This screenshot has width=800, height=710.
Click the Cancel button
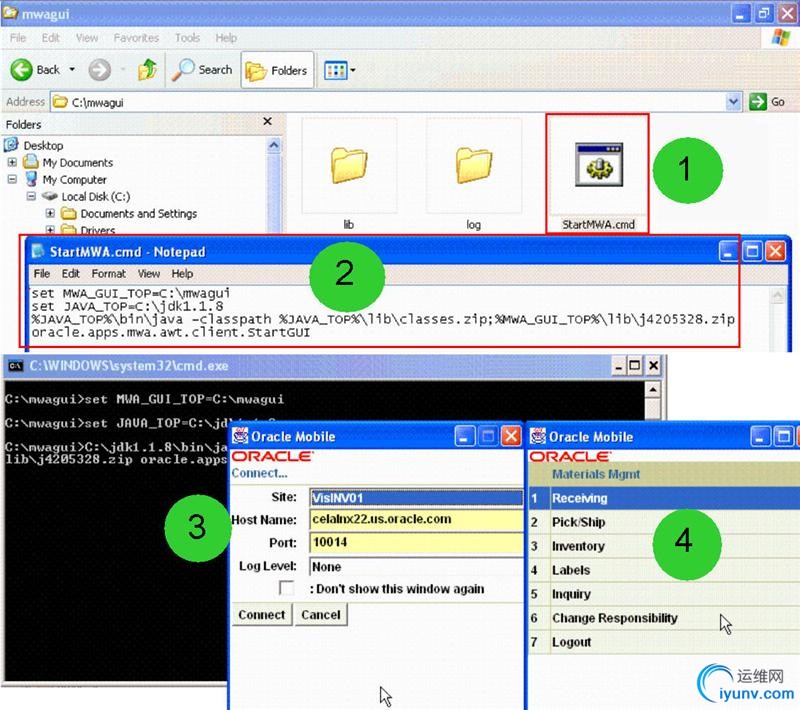[320, 615]
